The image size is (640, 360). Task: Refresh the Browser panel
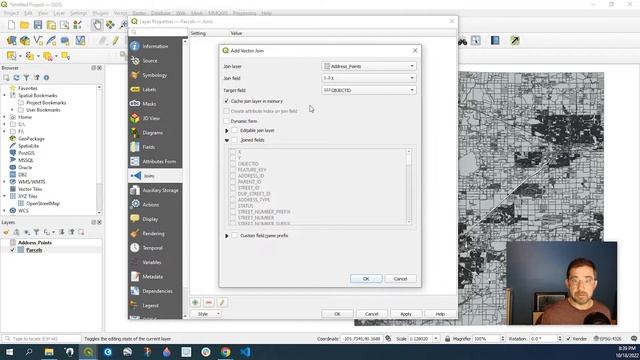click(x=16, y=78)
